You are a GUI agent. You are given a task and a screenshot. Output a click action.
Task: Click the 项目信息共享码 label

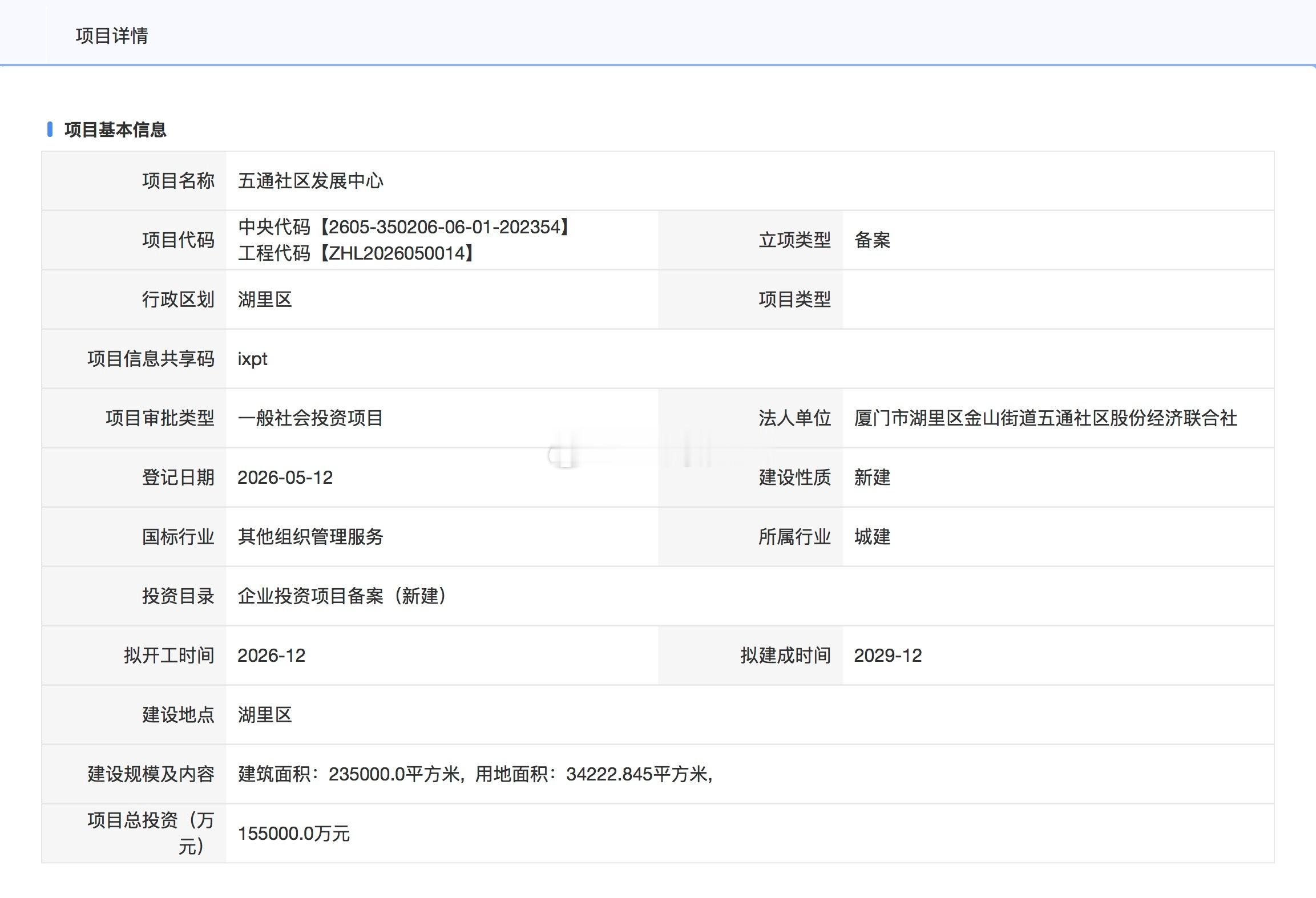151,359
